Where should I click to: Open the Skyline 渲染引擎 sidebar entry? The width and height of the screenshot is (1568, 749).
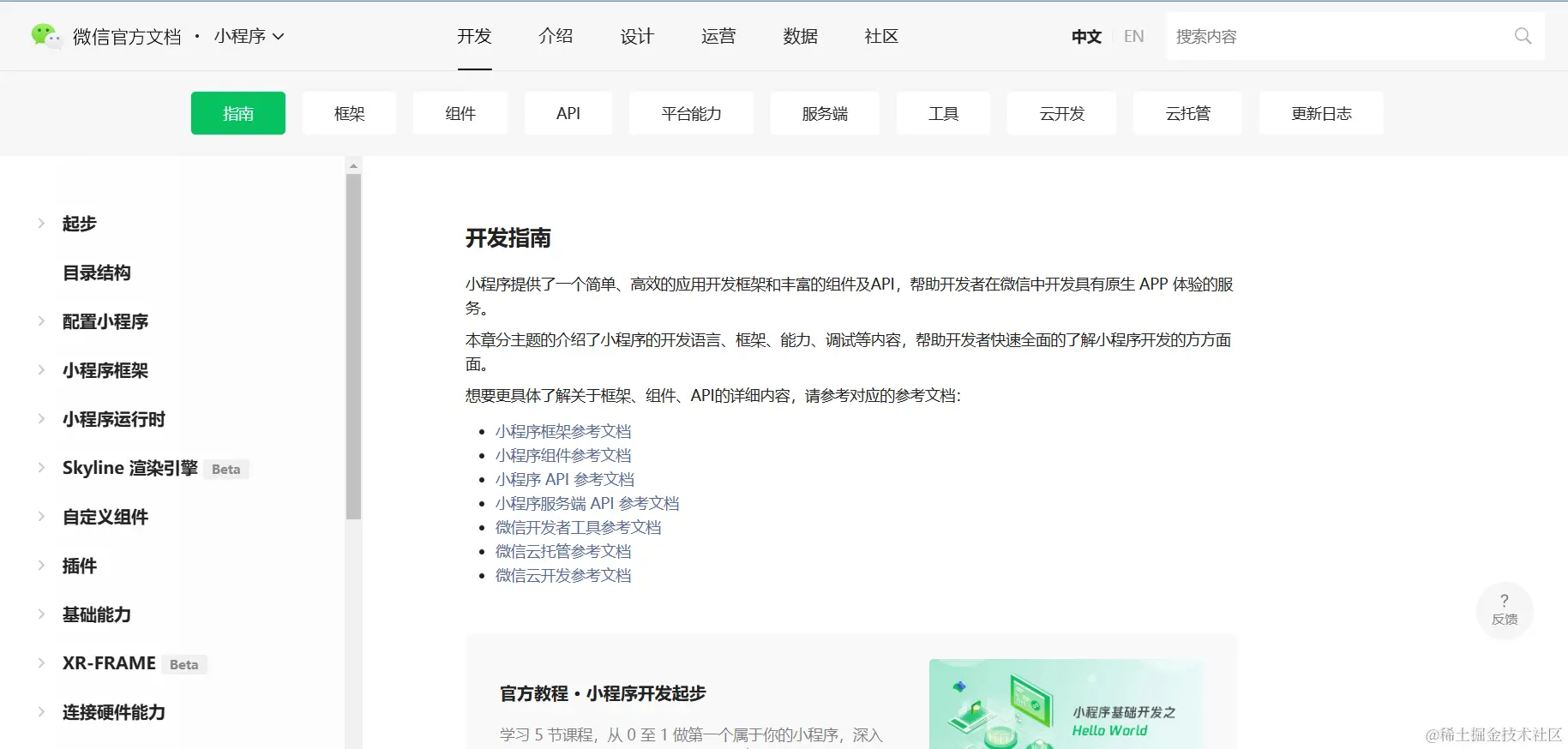pyautogui.click(x=130, y=468)
